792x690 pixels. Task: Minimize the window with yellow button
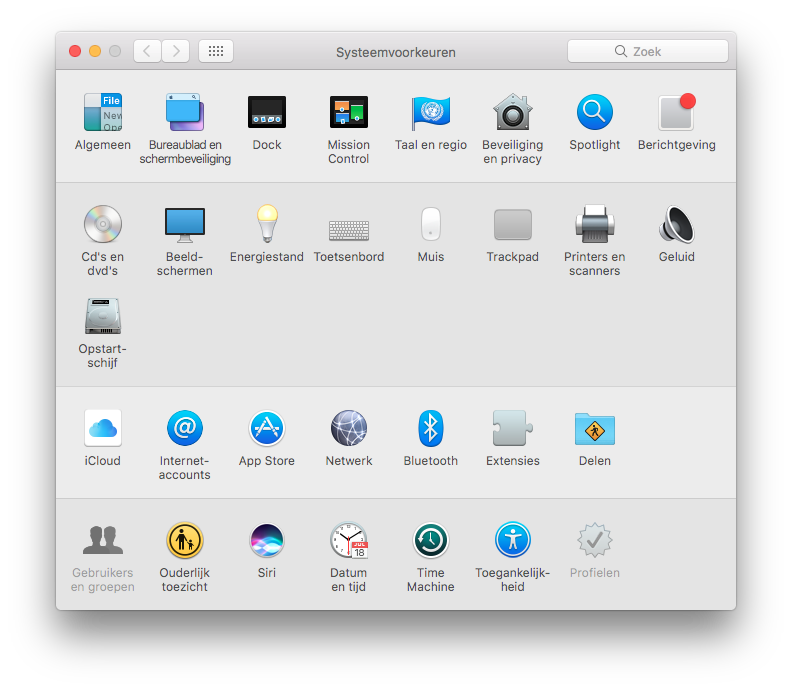(x=95, y=51)
